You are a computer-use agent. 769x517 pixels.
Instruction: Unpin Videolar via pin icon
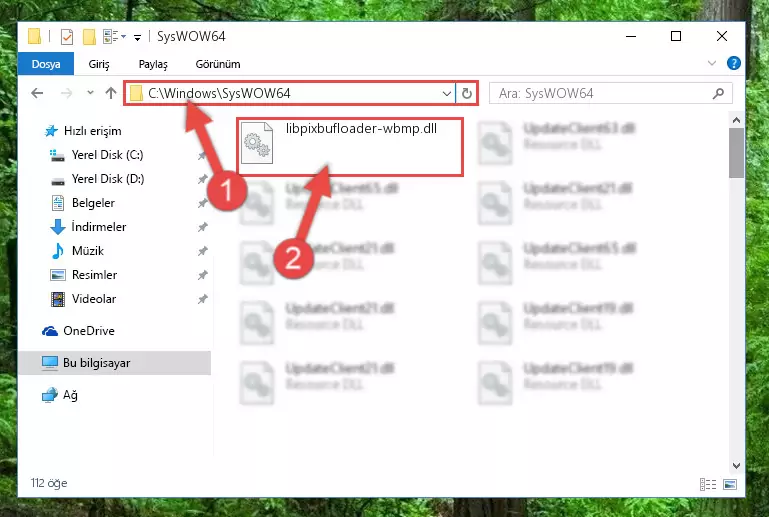click(x=202, y=300)
